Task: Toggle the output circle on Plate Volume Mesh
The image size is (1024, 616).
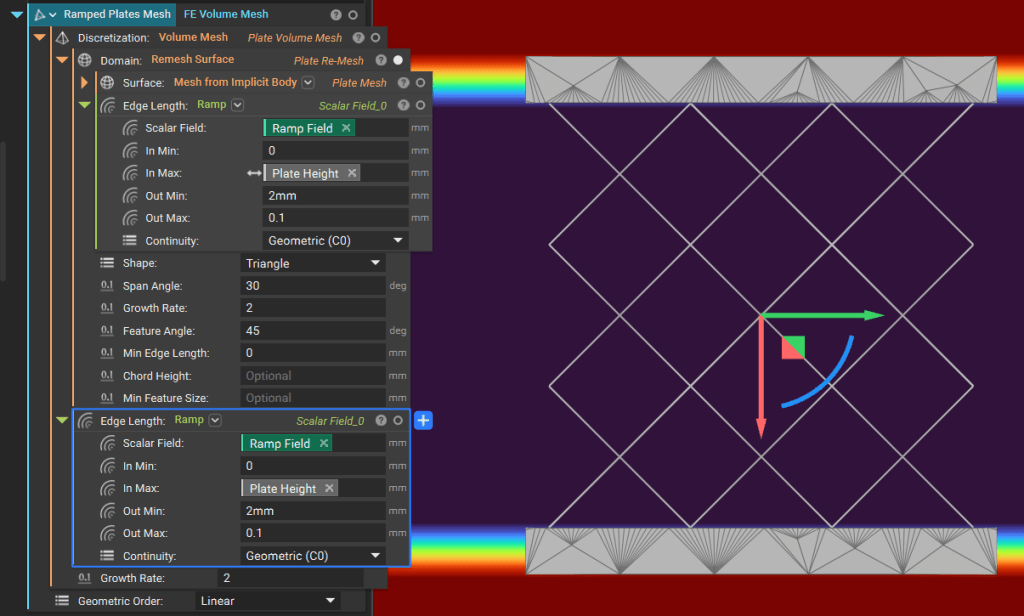Action: 375,38
